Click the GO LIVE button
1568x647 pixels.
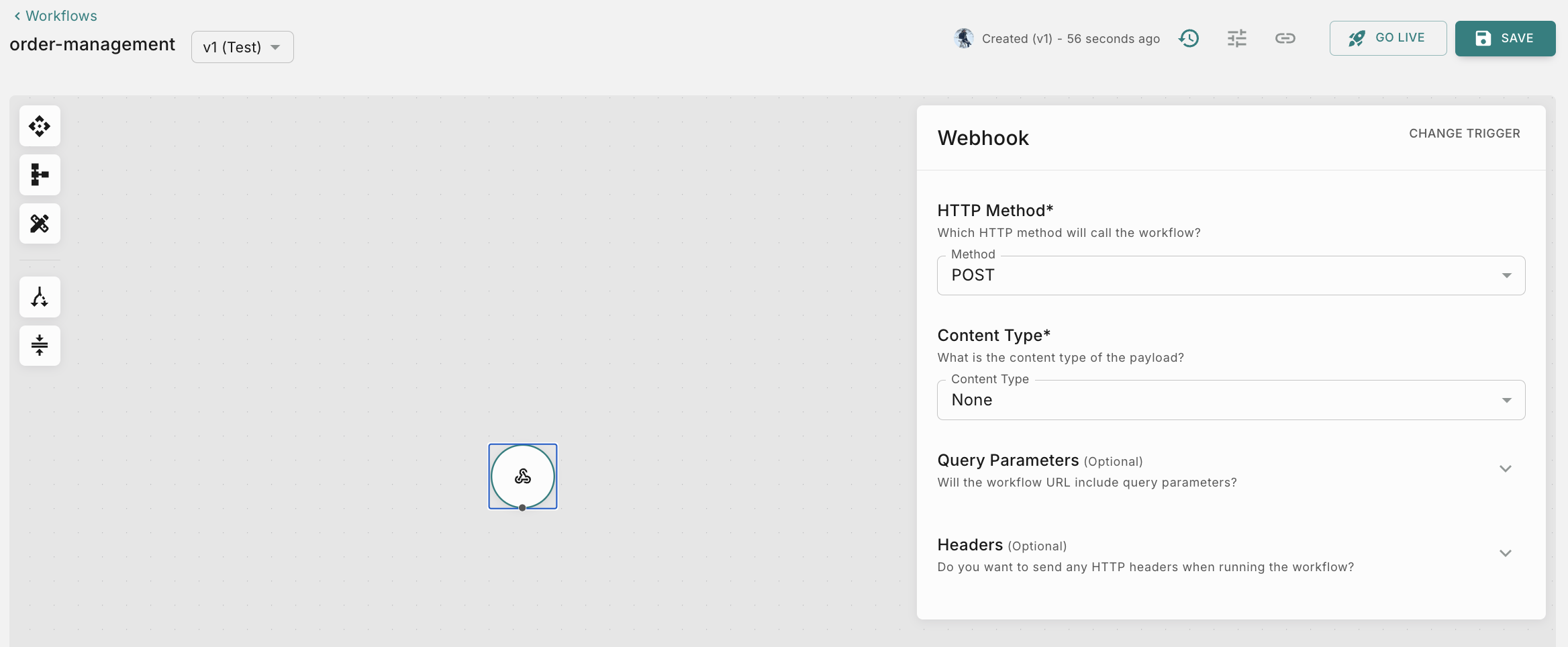pos(1387,38)
